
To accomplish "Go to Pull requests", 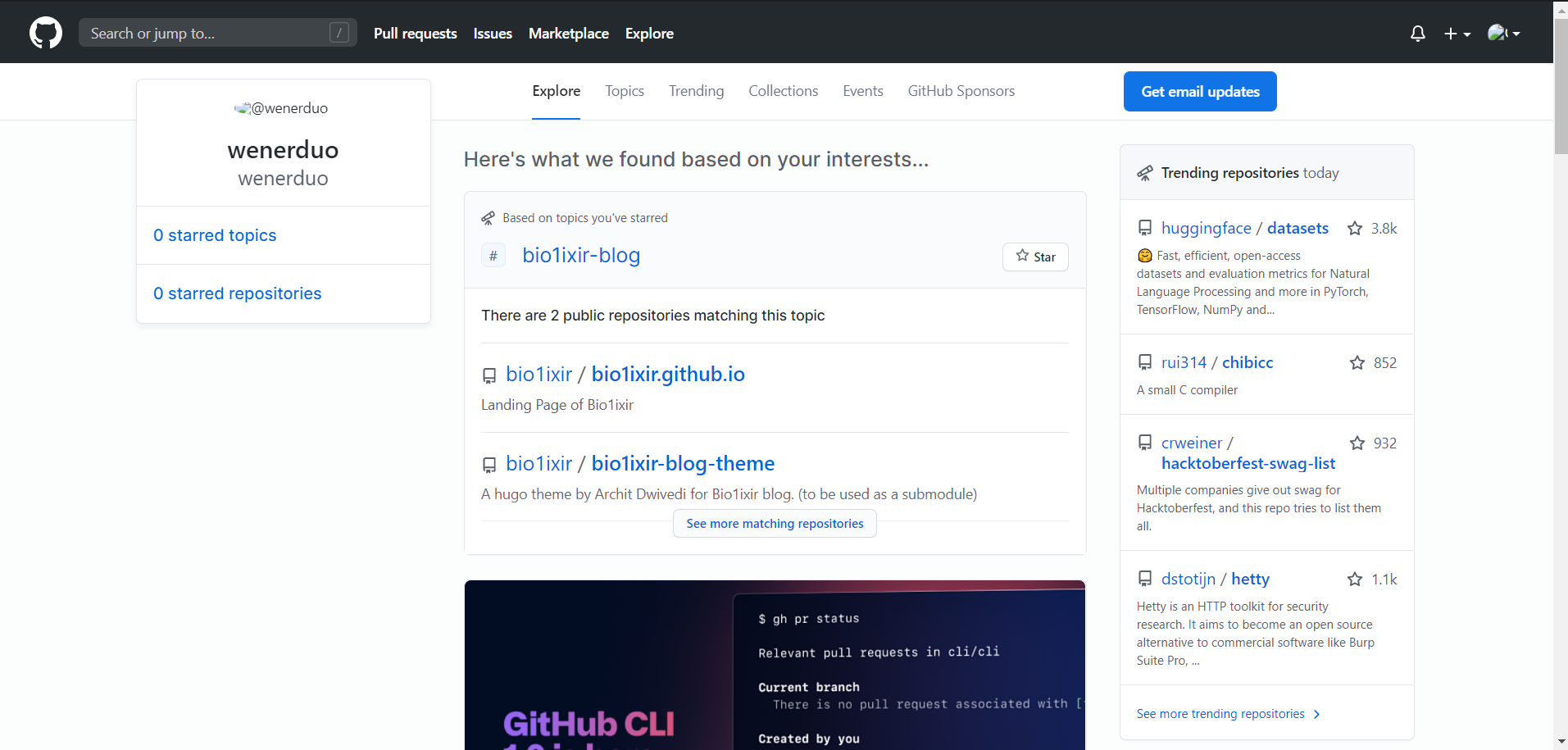I will [x=416, y=34].
